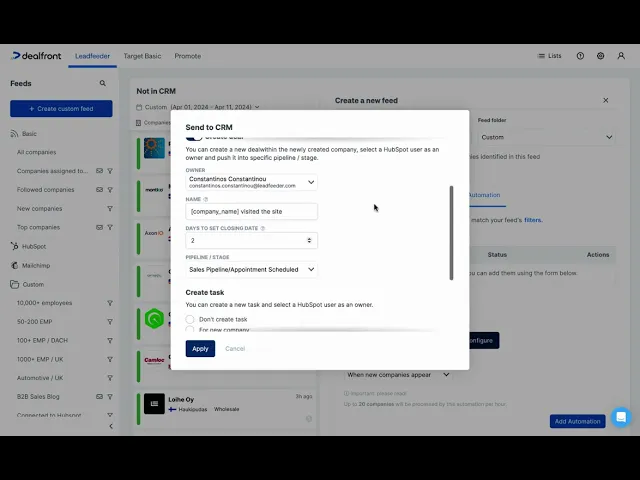
Task: Switch to the Leadfeeder tab
Action: (92, 56)
